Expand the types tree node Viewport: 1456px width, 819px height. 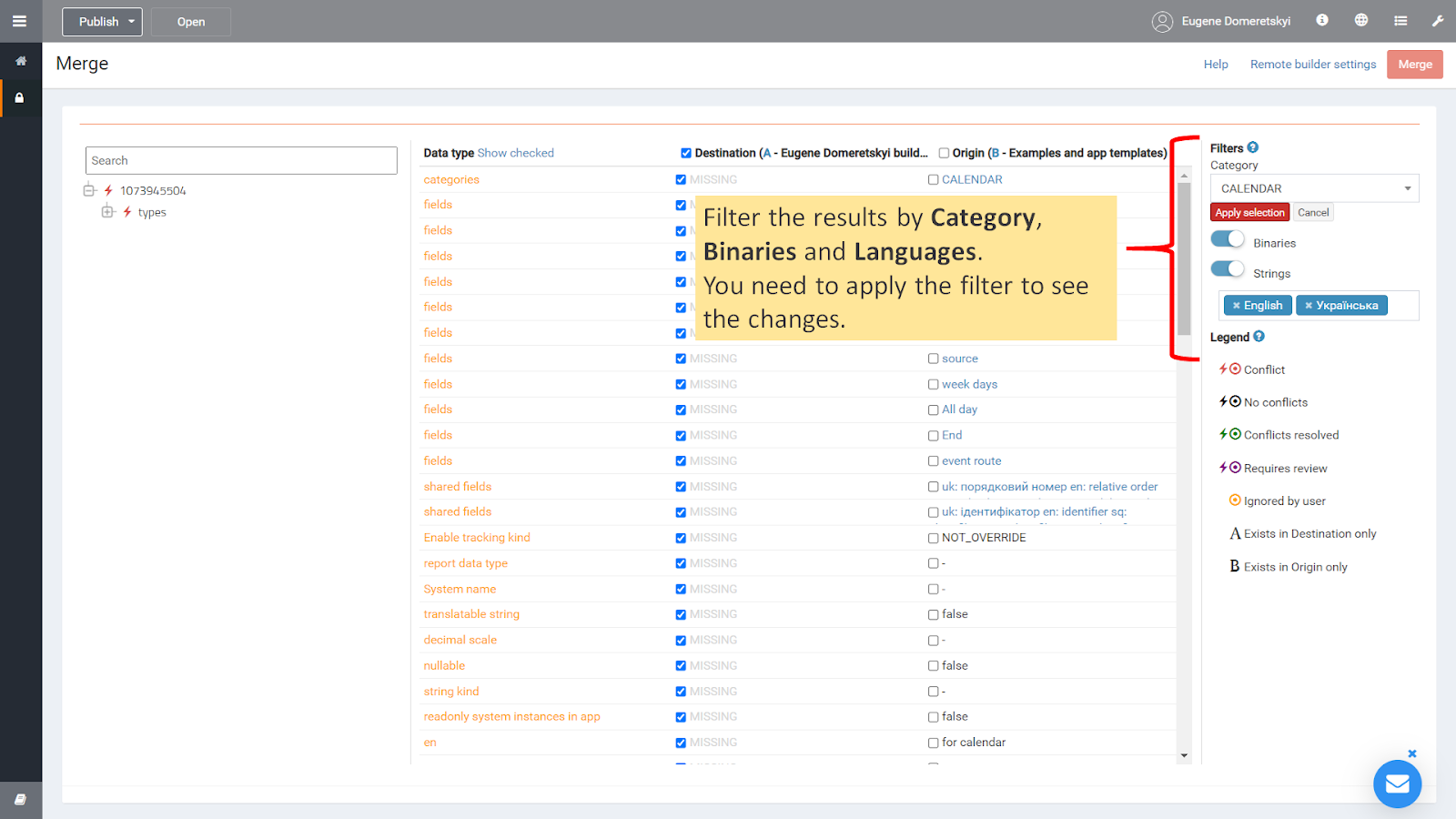coord(107,212)
